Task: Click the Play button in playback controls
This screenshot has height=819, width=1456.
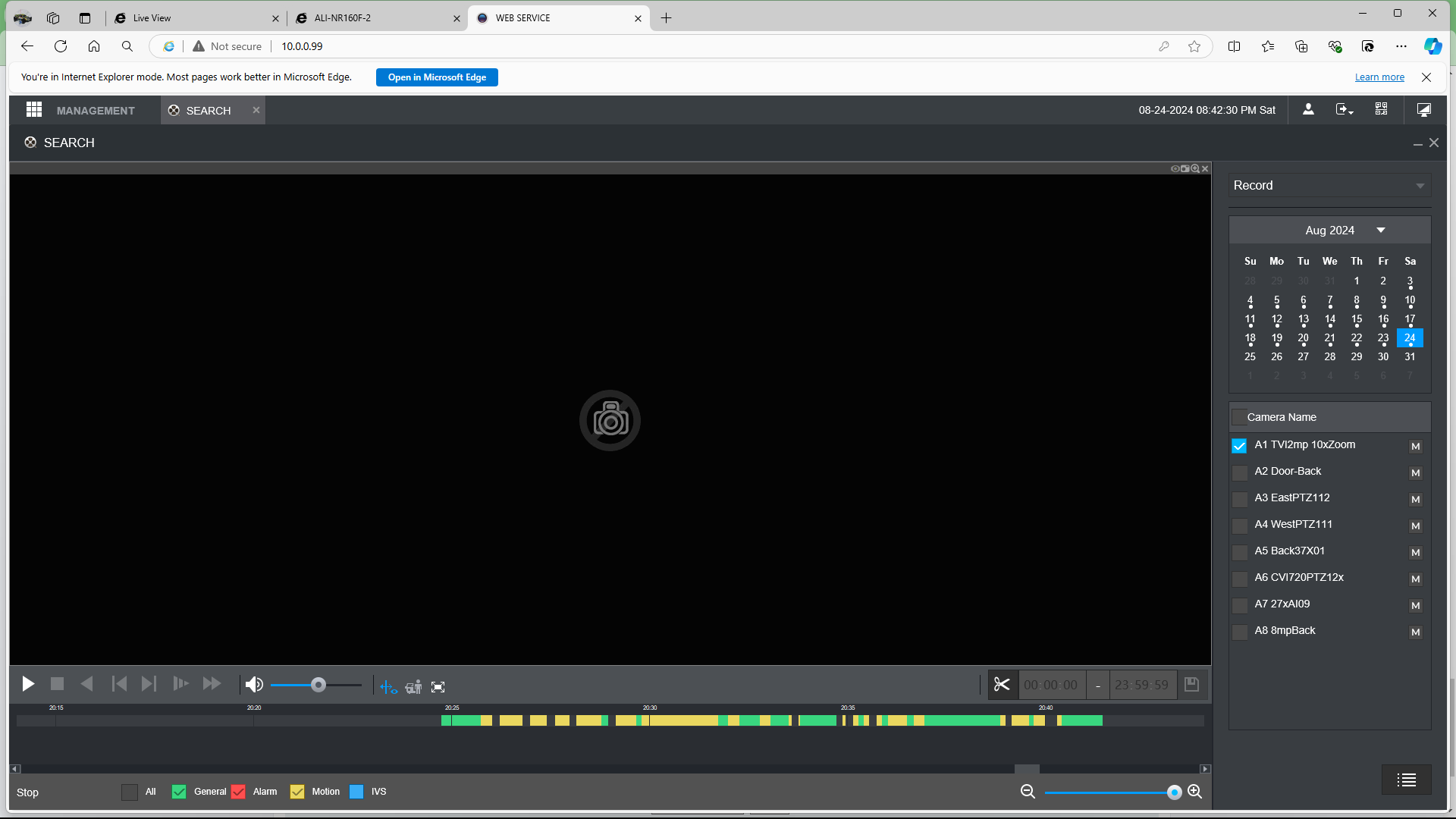Action: [x=28, y=685]
